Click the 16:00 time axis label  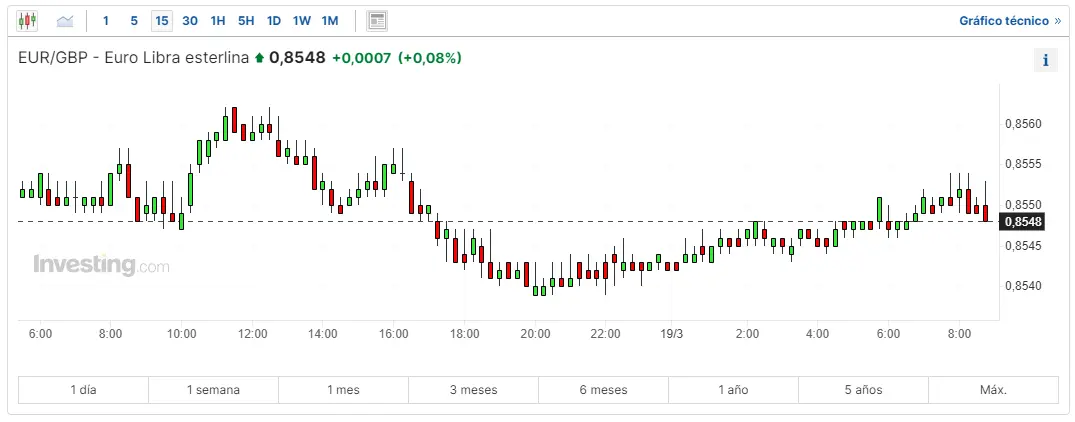click(x=394, y=334)
